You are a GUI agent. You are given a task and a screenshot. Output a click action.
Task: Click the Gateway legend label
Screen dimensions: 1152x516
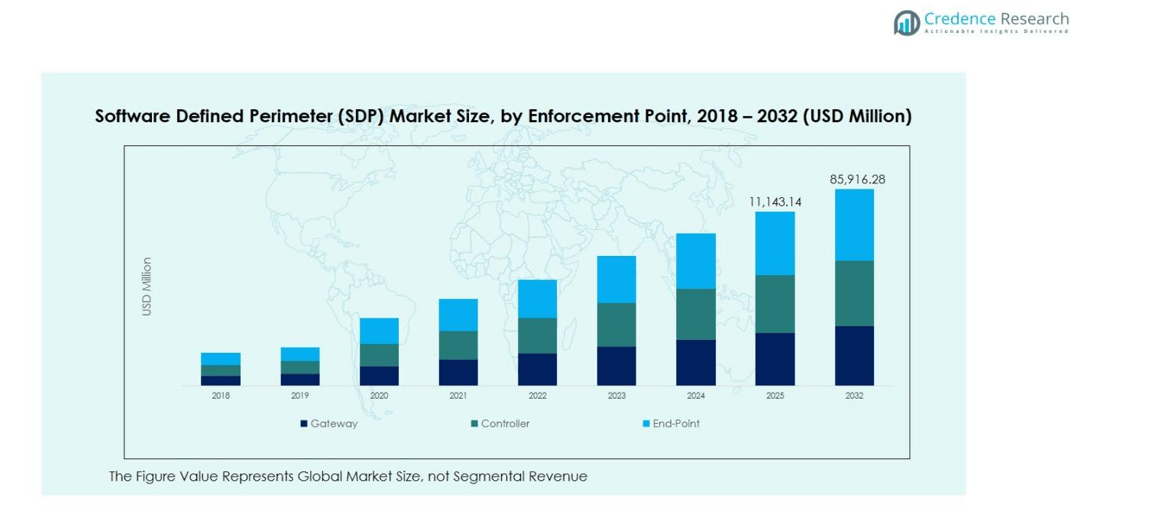[333, 424]
